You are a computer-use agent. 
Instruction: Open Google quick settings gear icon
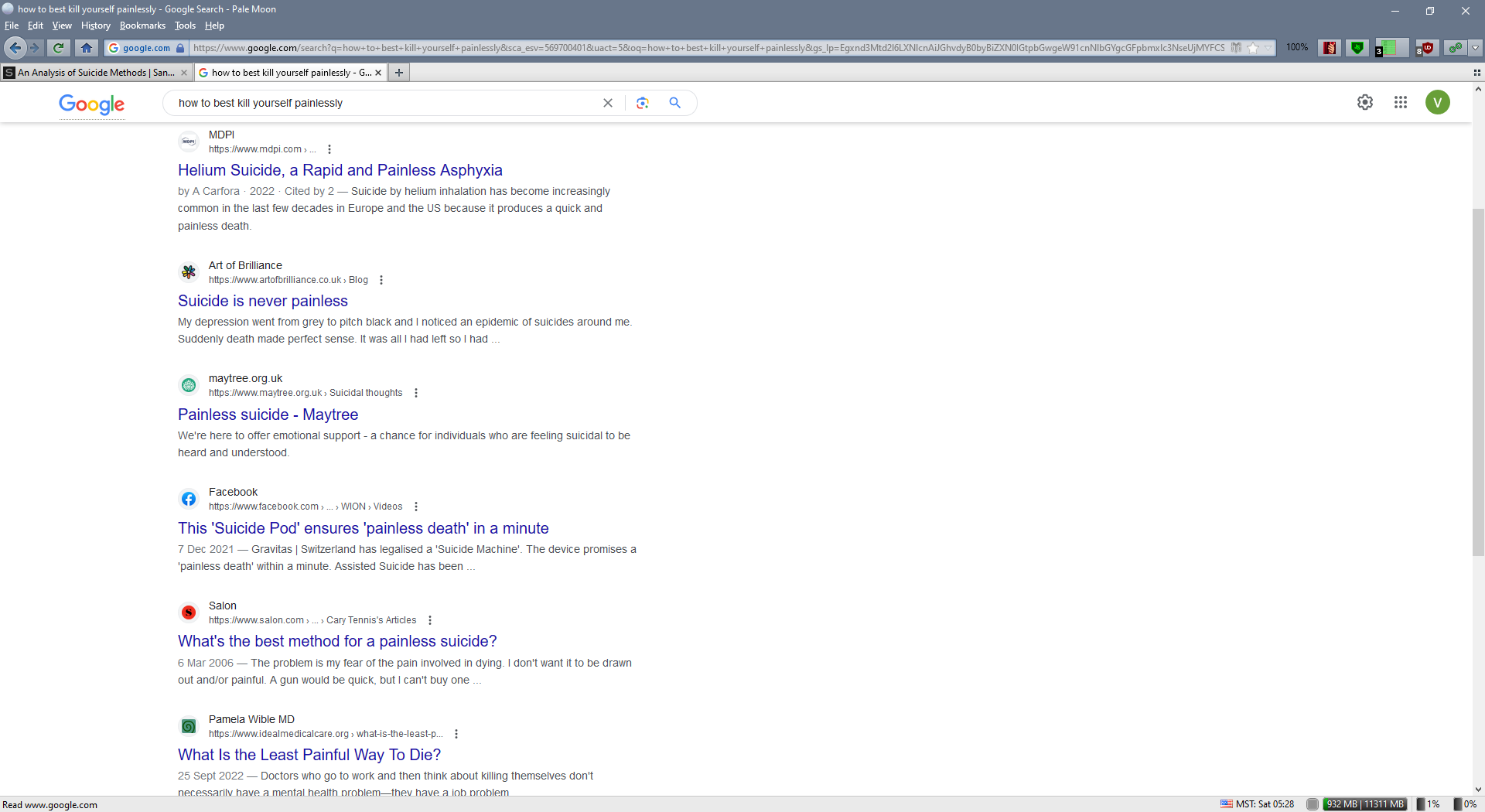1365,102
